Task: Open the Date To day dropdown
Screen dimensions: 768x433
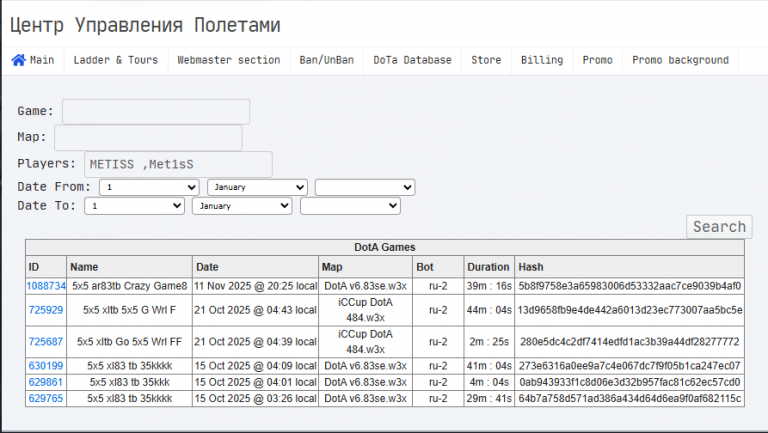Action: tap(134, 206)
